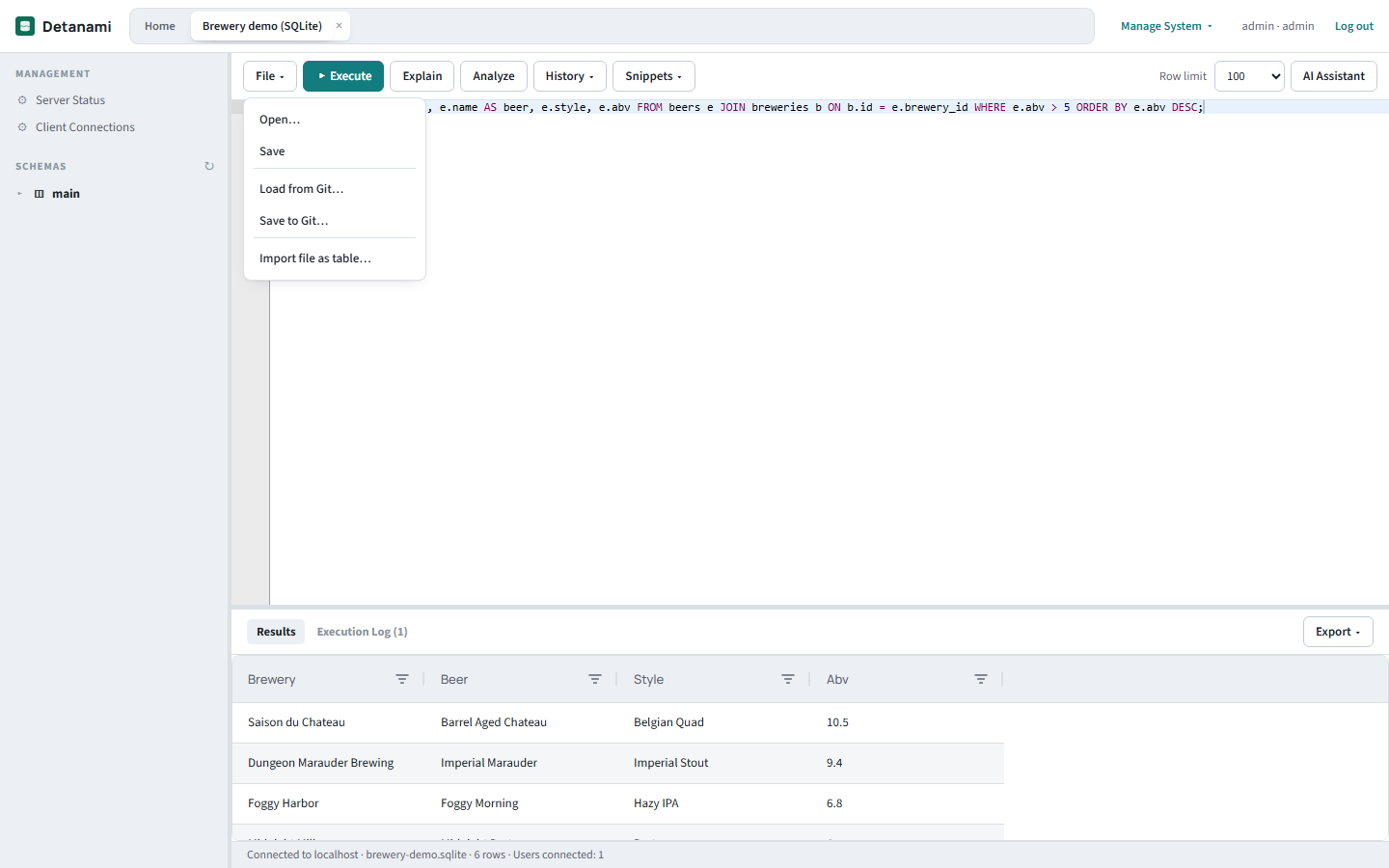Open Client Connections gear icon
Viewport: 1389px width, 868px height.
point(22,127)
